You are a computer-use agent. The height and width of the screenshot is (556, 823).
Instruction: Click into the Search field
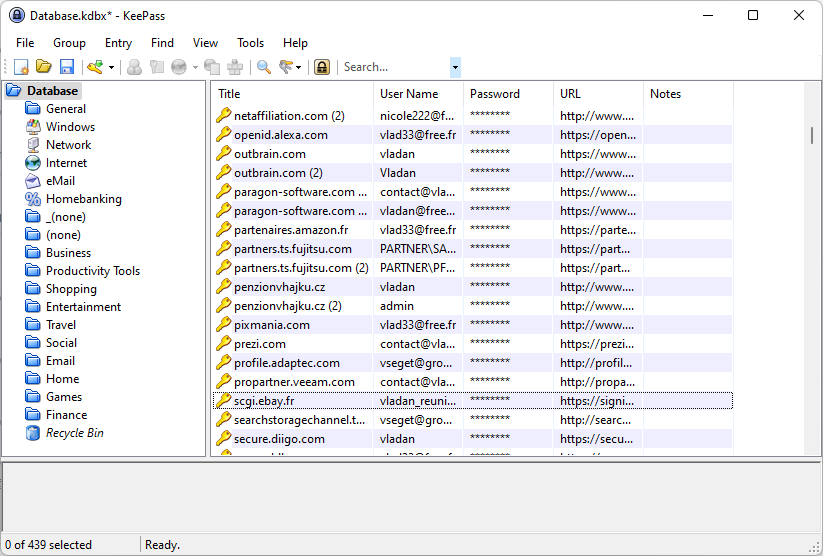[396, 67]
